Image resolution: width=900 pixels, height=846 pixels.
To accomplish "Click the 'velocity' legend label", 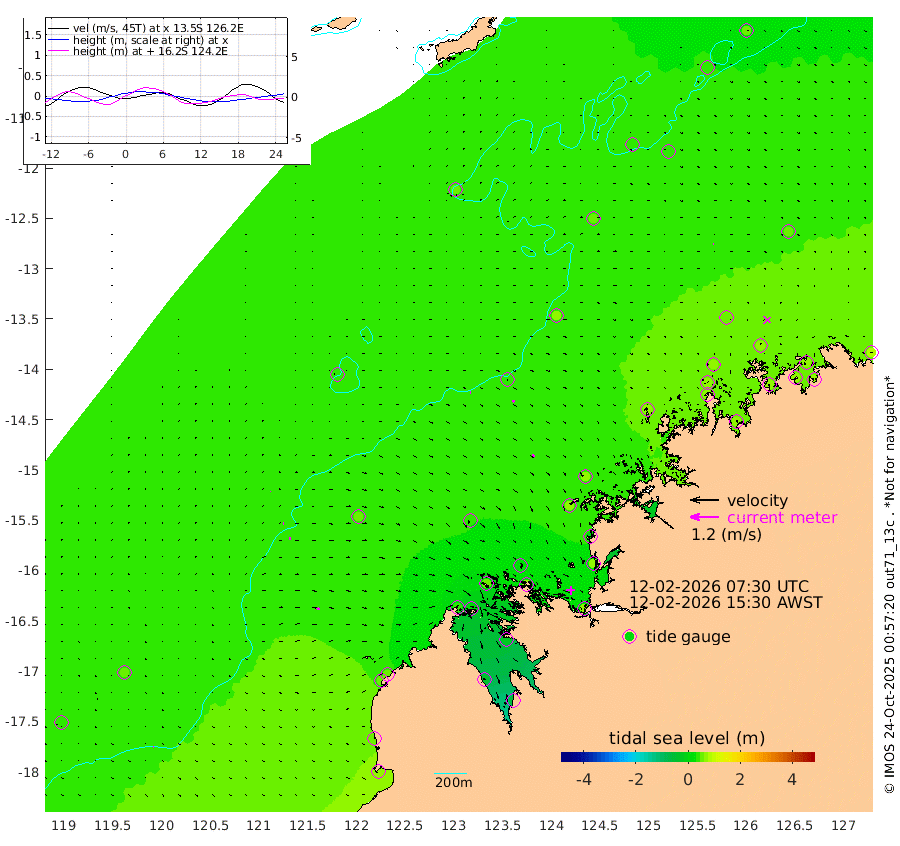I will tap(758, 500).
